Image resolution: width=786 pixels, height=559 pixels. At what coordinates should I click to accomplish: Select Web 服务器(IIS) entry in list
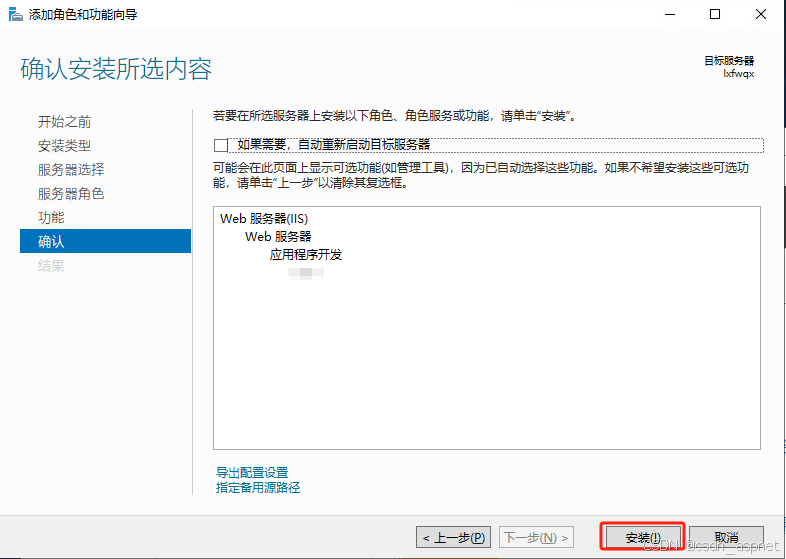pos(264,219)
